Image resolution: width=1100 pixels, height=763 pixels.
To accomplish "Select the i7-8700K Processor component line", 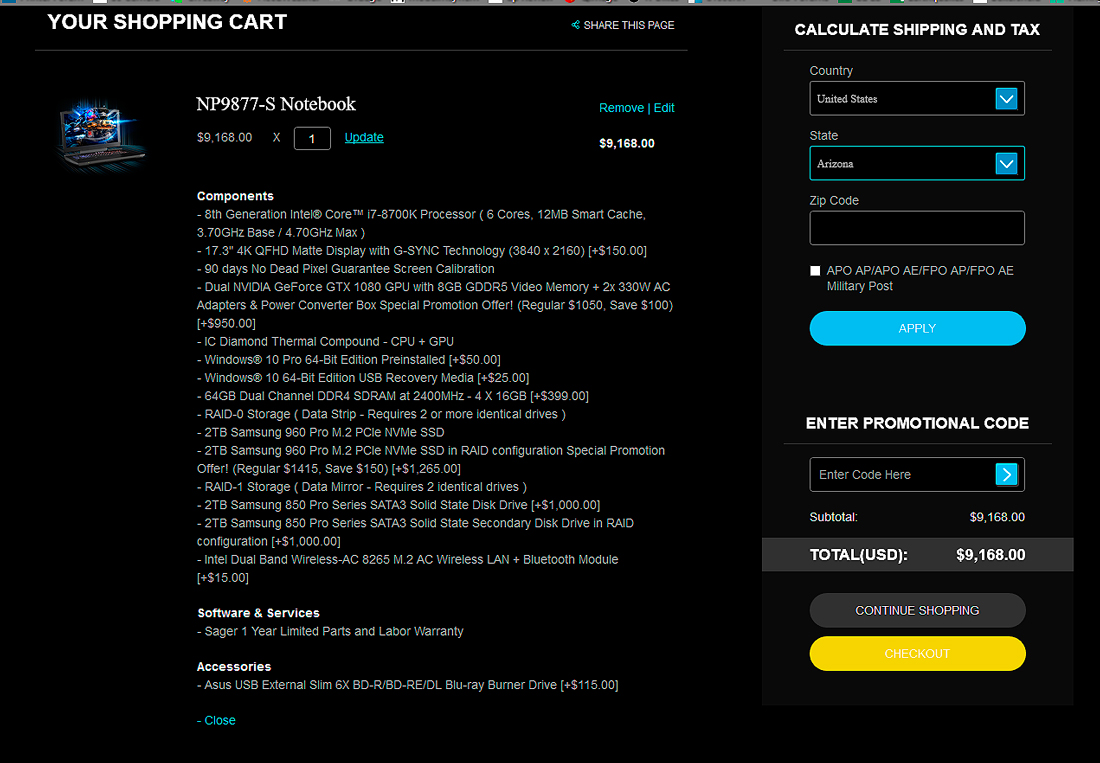I will click(421, 223).
